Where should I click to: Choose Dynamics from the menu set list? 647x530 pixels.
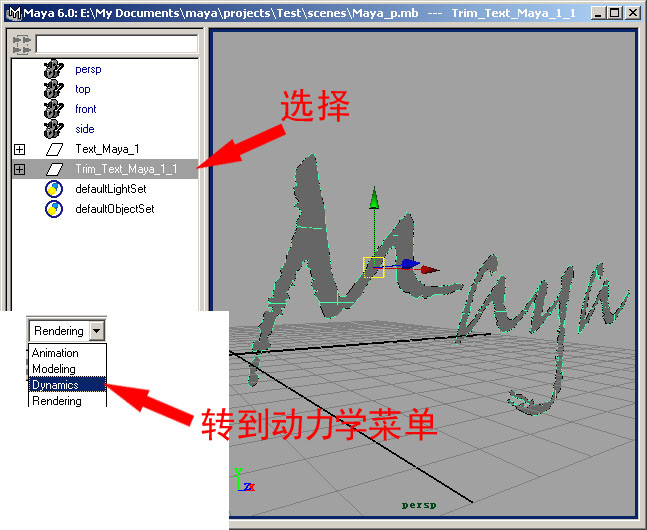[x=67, y=385]
